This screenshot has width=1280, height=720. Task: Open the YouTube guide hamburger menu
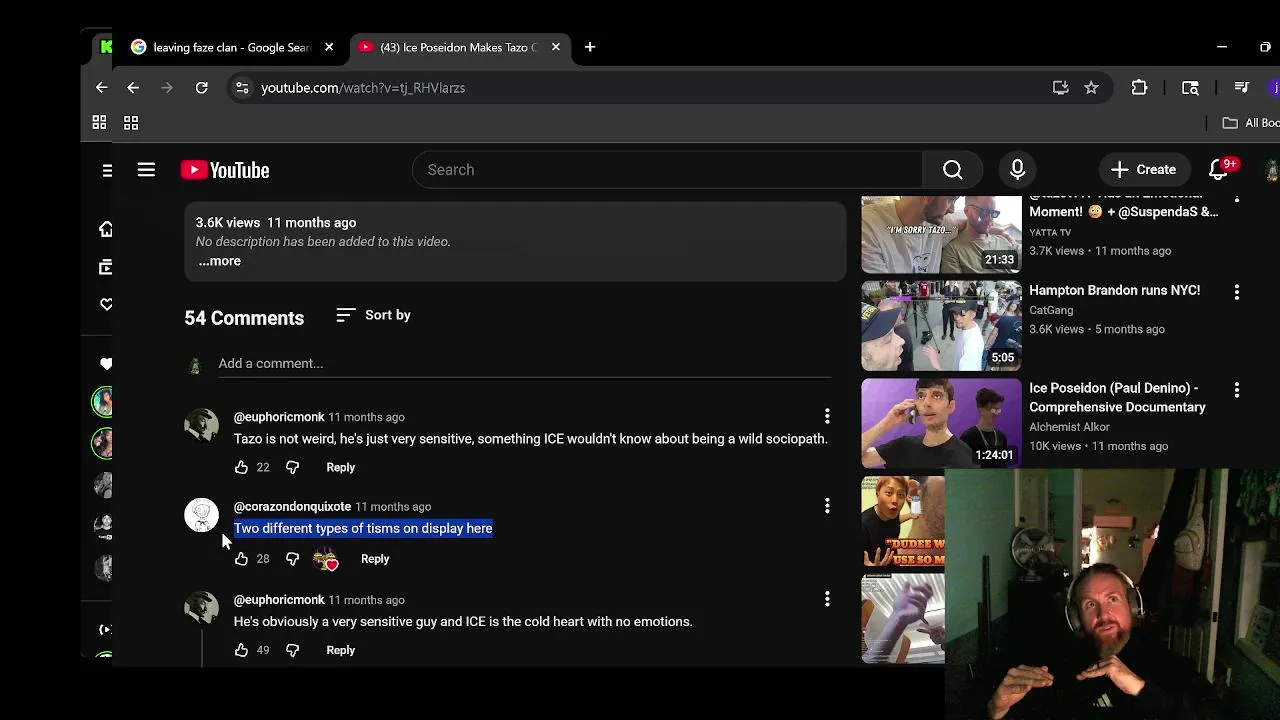point(146,170)
